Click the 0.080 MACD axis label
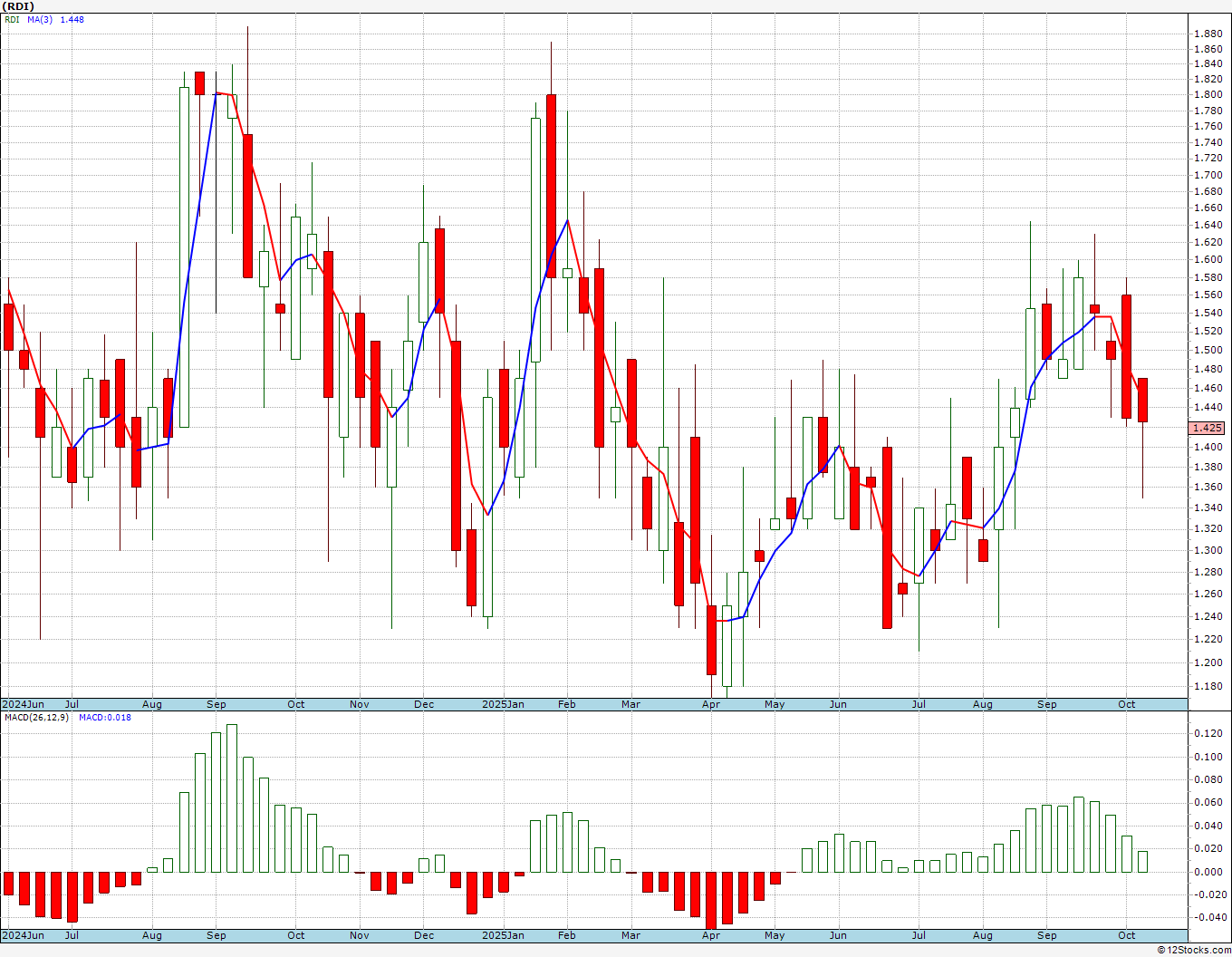Image resolution: width=1232 pixels, height=957 pixels. click(x=1208, y=779)
